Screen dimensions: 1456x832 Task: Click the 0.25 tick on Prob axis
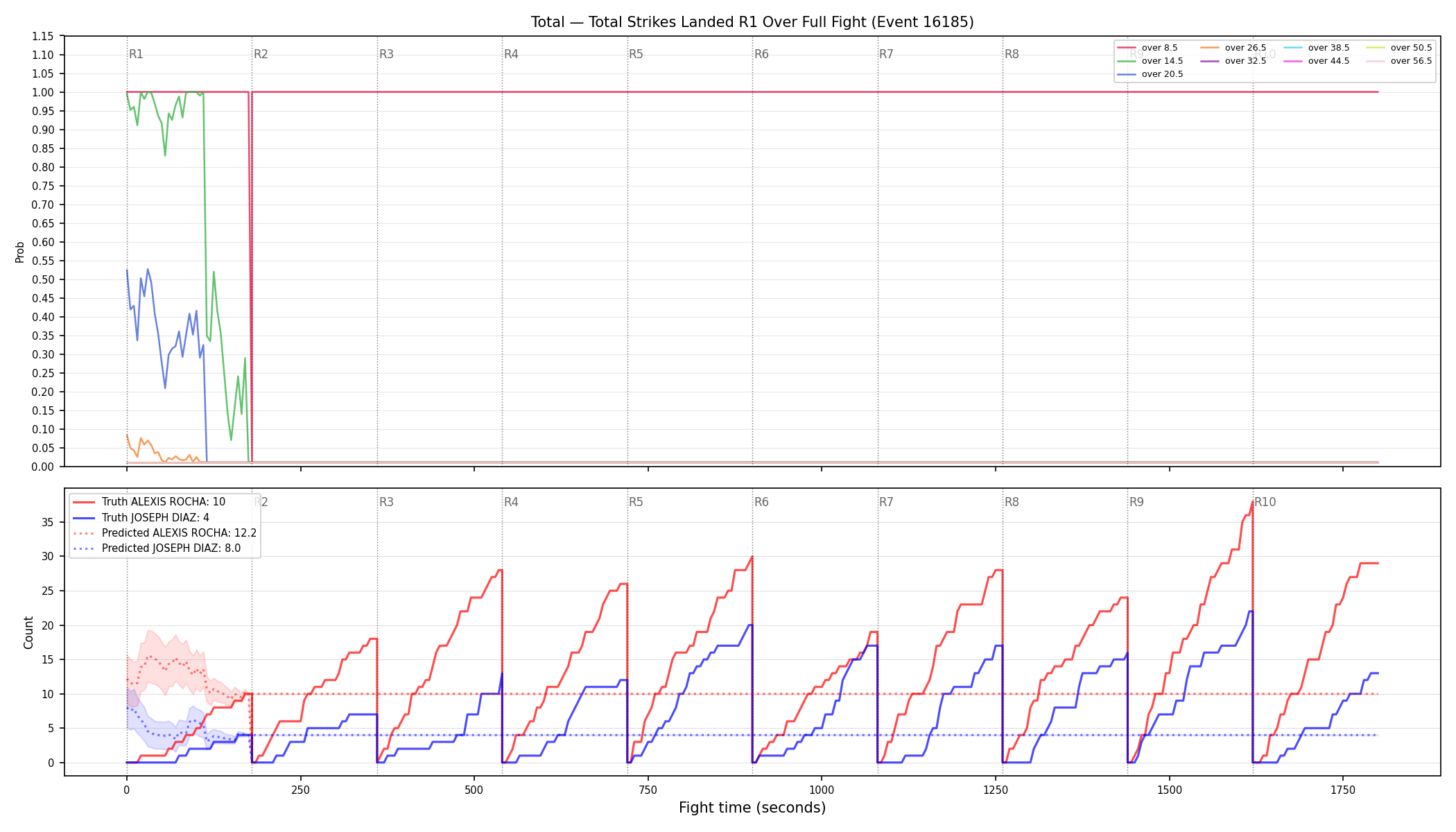(x=43, y=373)
